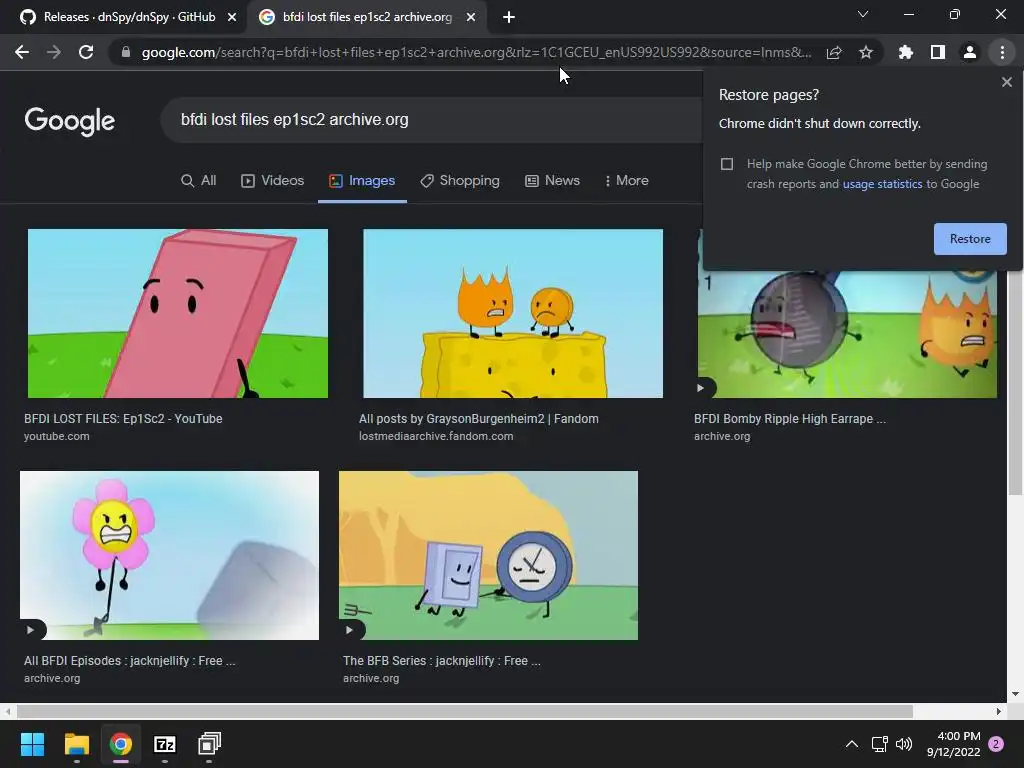Open The BFB Series jacknjellify link
1024x768 pixels.
(441, 661)
